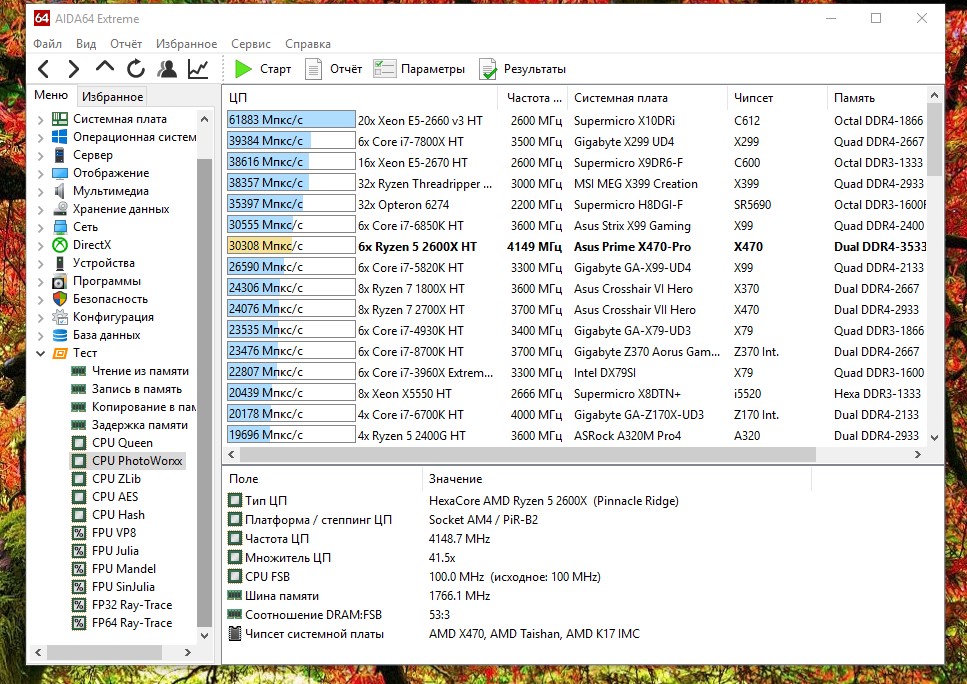Select the Мультимедиа speaker icon
Screen dimensions: 967x684
pyautogui.click(x=60, y=191)
